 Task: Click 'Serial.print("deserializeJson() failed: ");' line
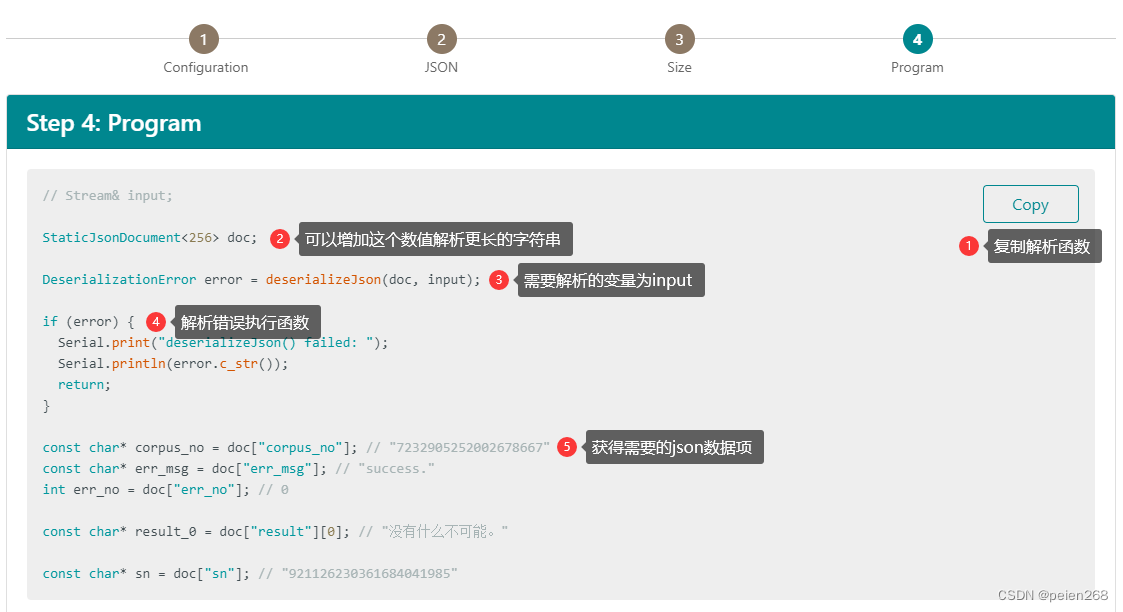(223, 342)
